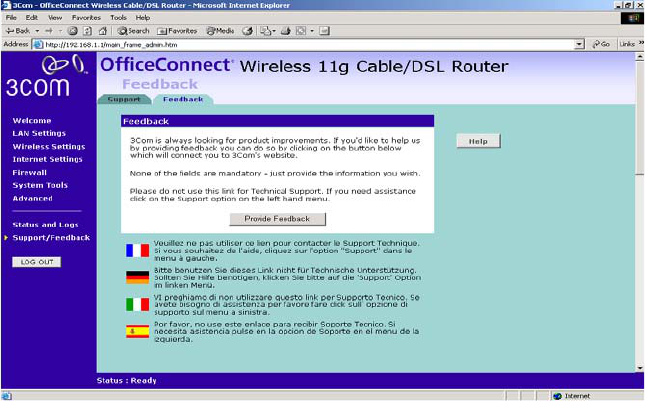The image size is (645, 402).
Task: Click the Internet zone indicator in the status bar
Action: click(x=572, y=396)
